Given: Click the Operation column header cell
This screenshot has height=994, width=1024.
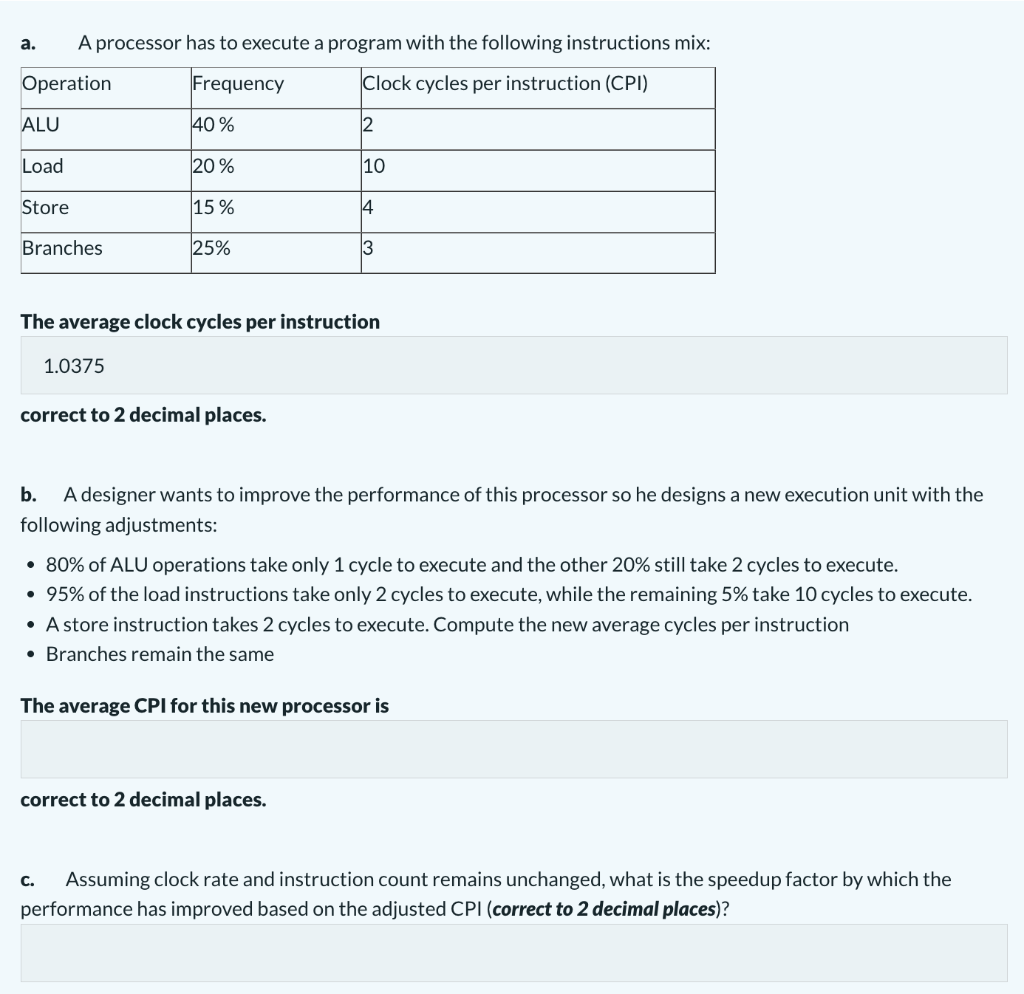Looking at the screenshot, I should tap(106, 88).
